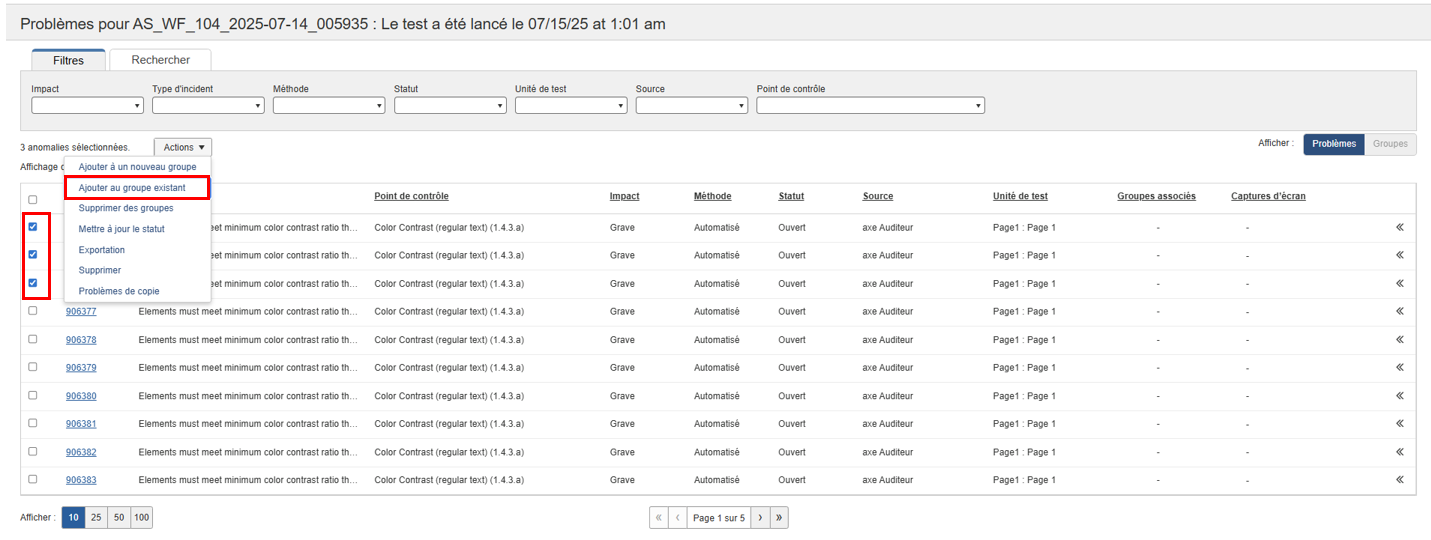Switch to the Rechercher tab
The image size is (1431, 540).
click(160, 60)
